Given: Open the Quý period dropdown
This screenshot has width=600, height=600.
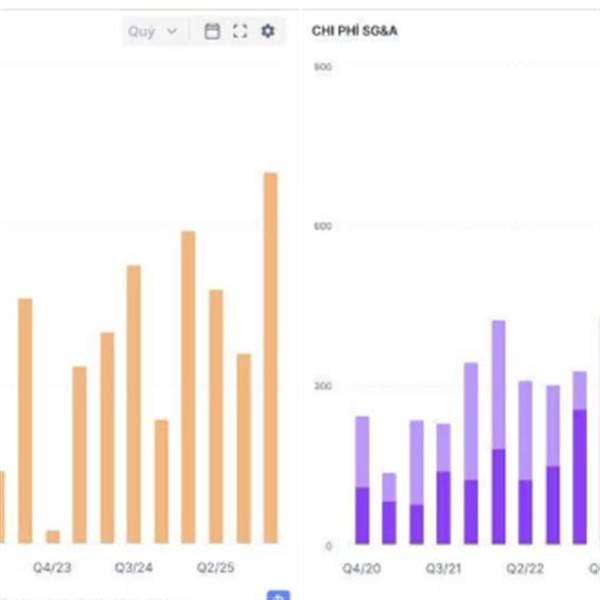Looking at the screenshot, I should pyautogui.click(x=154, y=31).
